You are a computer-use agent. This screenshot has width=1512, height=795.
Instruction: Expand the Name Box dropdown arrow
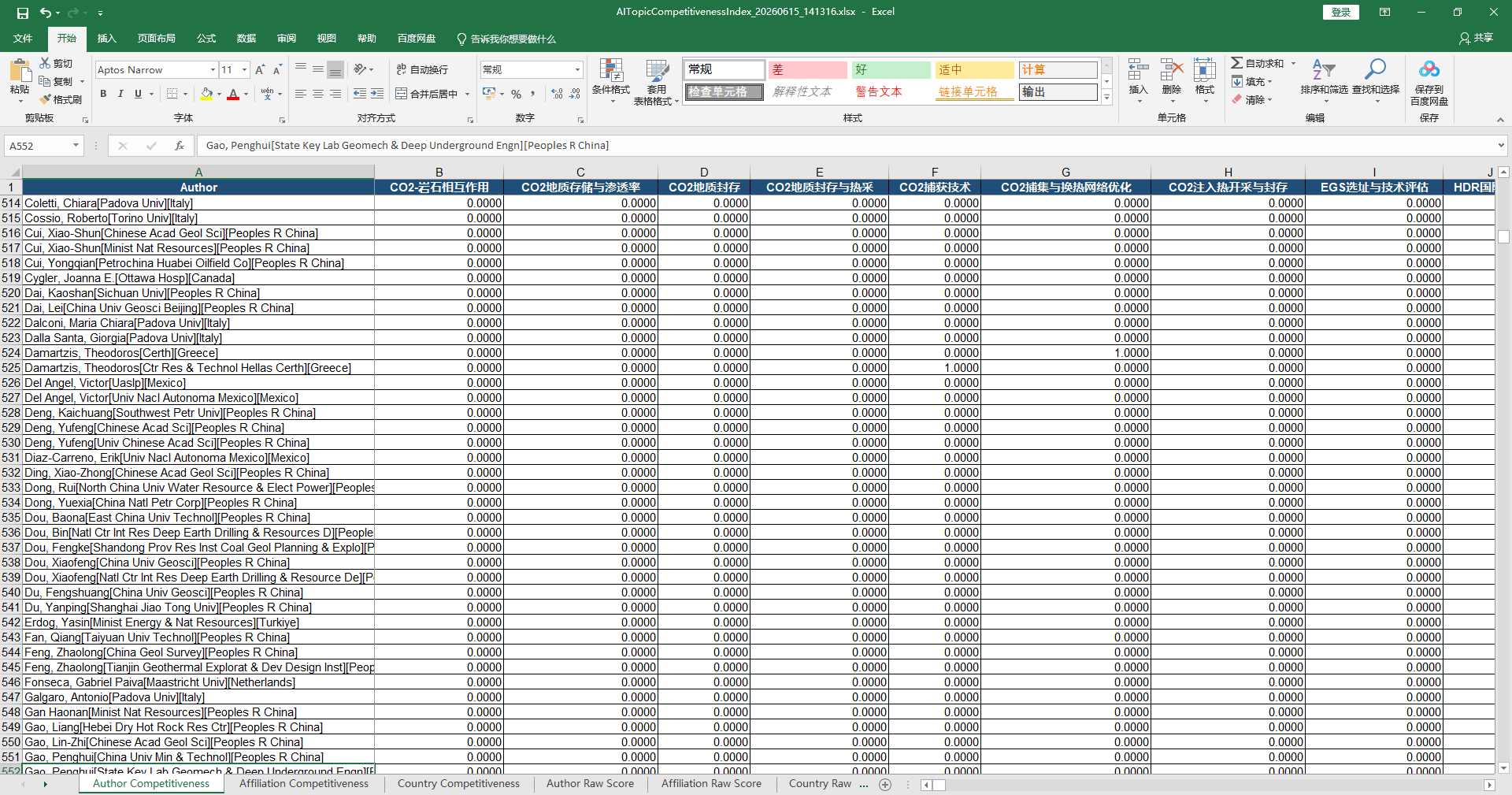coord(76,146)
